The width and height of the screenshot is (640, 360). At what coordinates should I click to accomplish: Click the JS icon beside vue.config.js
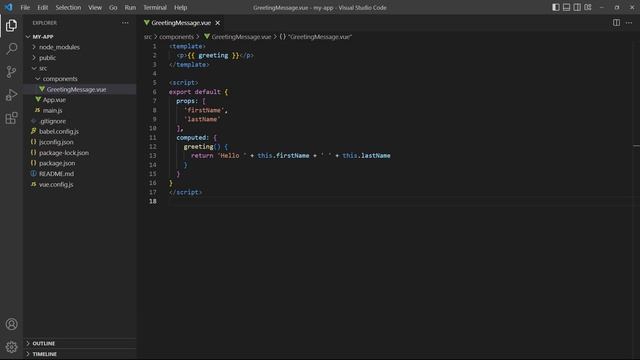coord(33,184)
